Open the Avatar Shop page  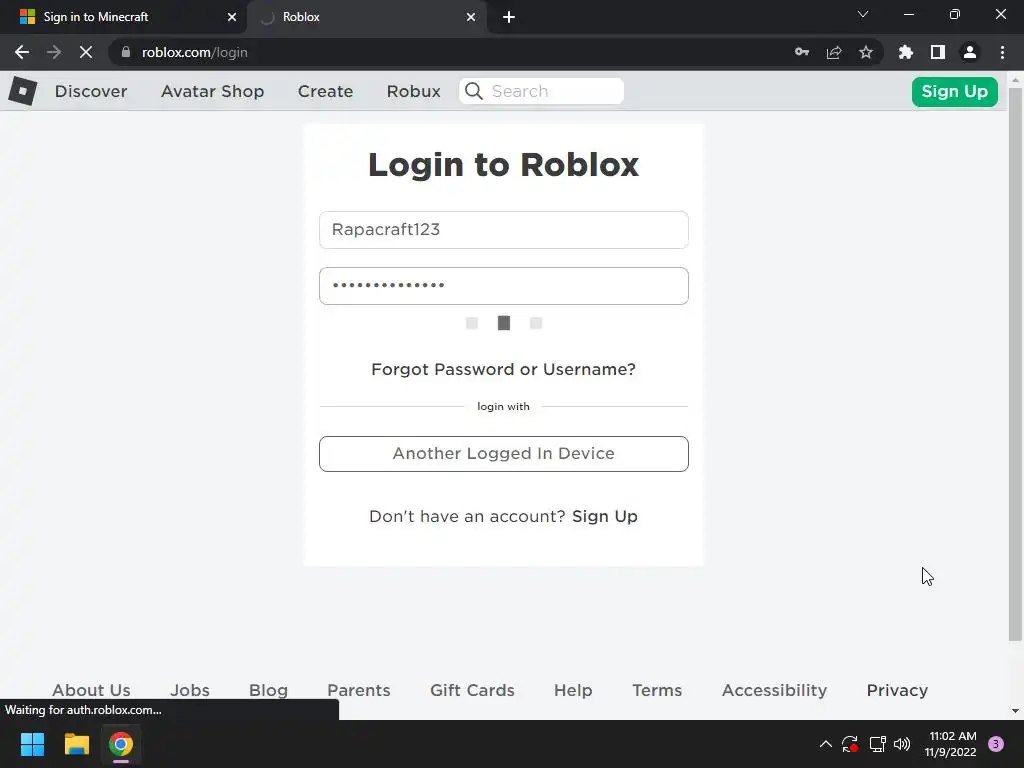[212, 91]
